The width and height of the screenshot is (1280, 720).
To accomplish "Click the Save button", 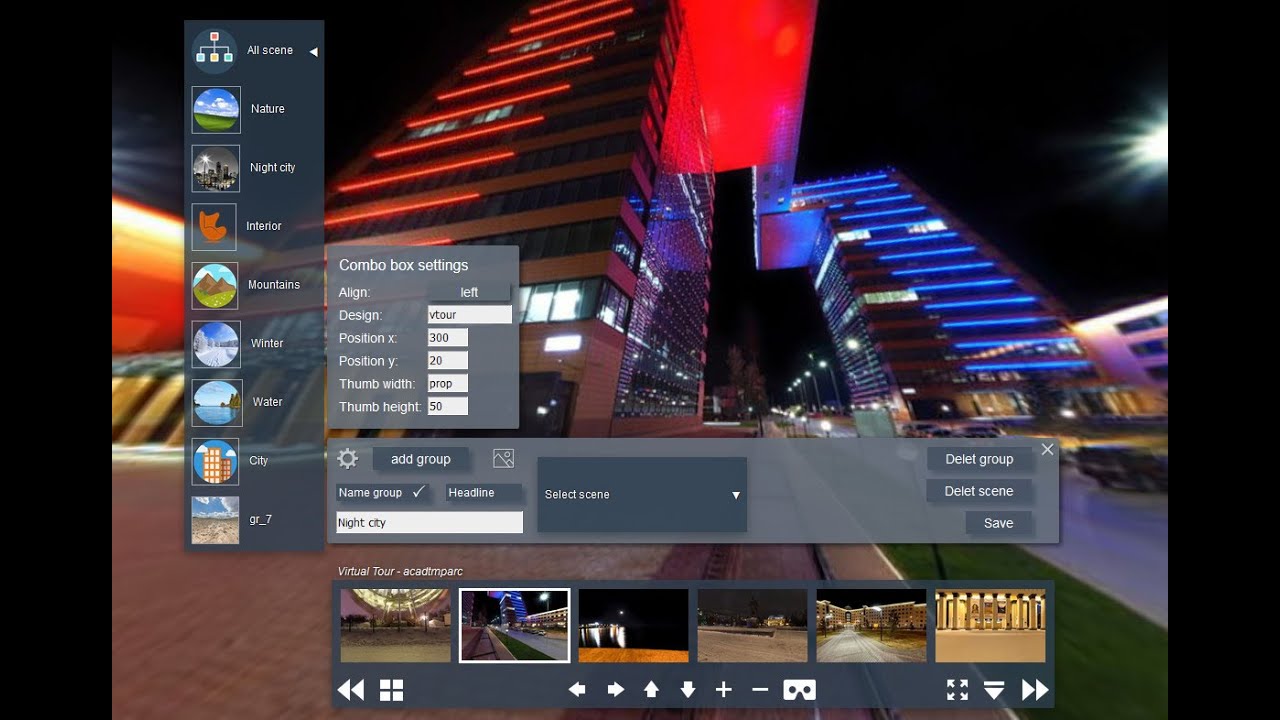I will tap(998, 523).
